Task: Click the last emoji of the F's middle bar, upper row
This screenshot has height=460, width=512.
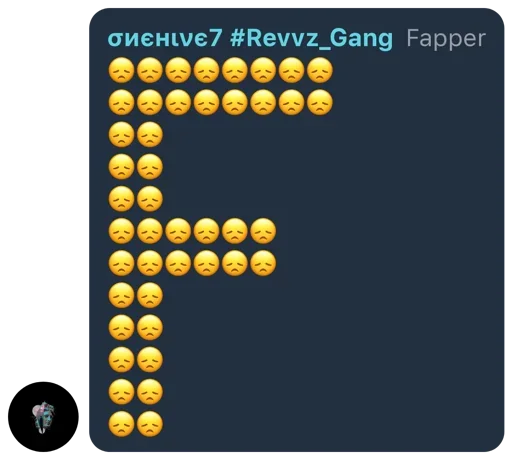Action: [x=263, y=231]
